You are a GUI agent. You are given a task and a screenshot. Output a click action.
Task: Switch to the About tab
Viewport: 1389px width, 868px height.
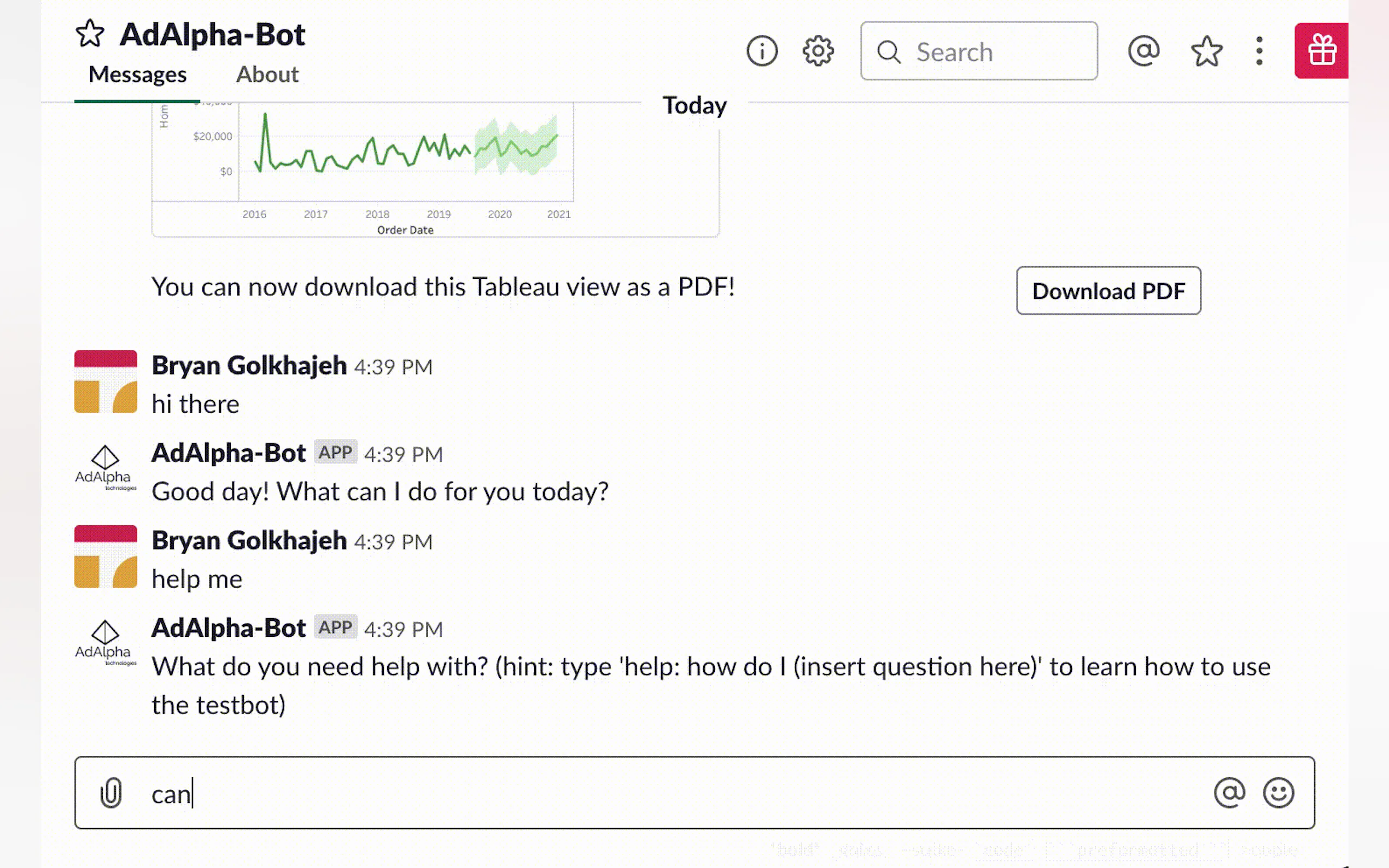267,75
